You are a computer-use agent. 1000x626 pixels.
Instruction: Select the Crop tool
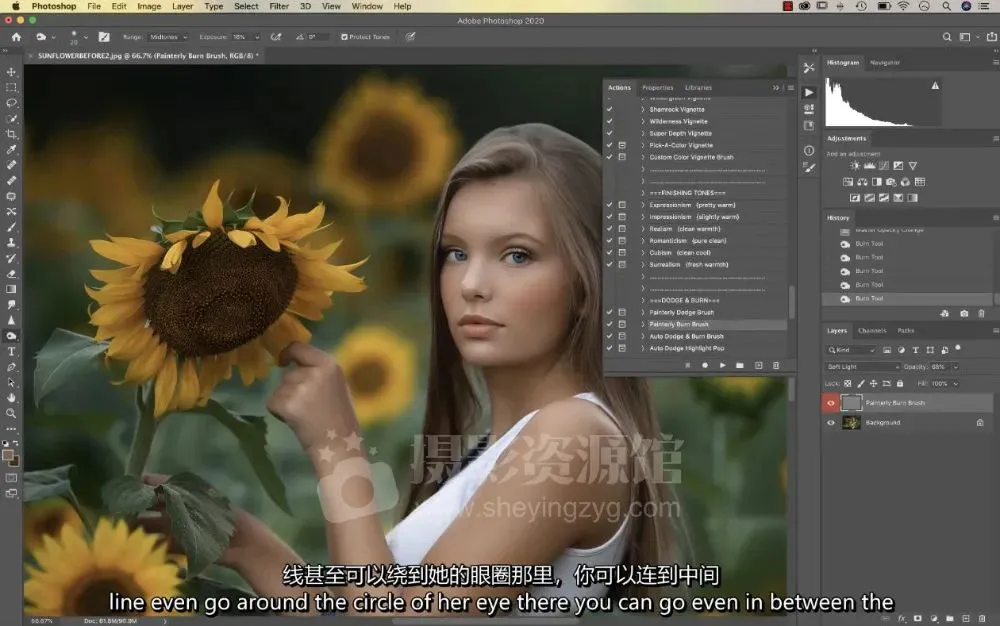click(11, 134)
